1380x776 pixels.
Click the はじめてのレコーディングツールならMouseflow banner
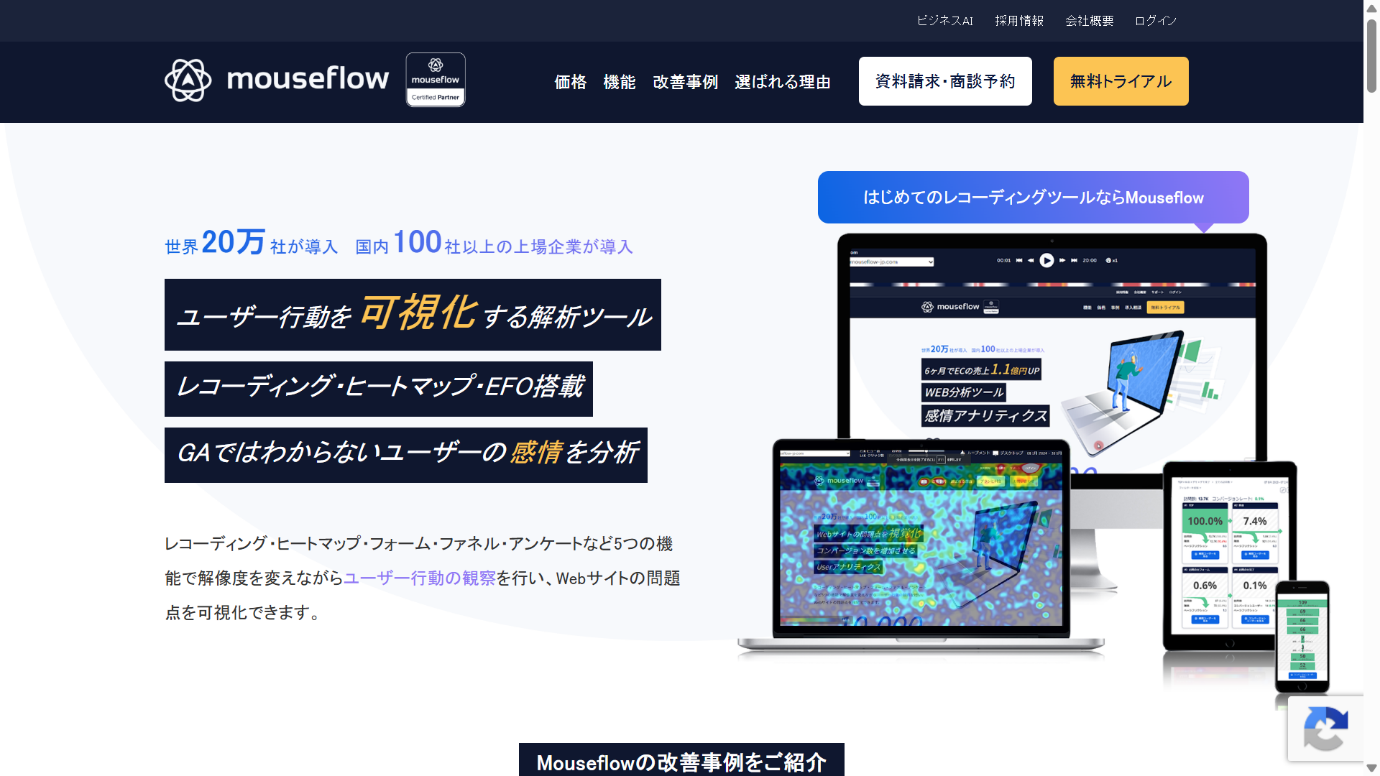(1033, 197)
